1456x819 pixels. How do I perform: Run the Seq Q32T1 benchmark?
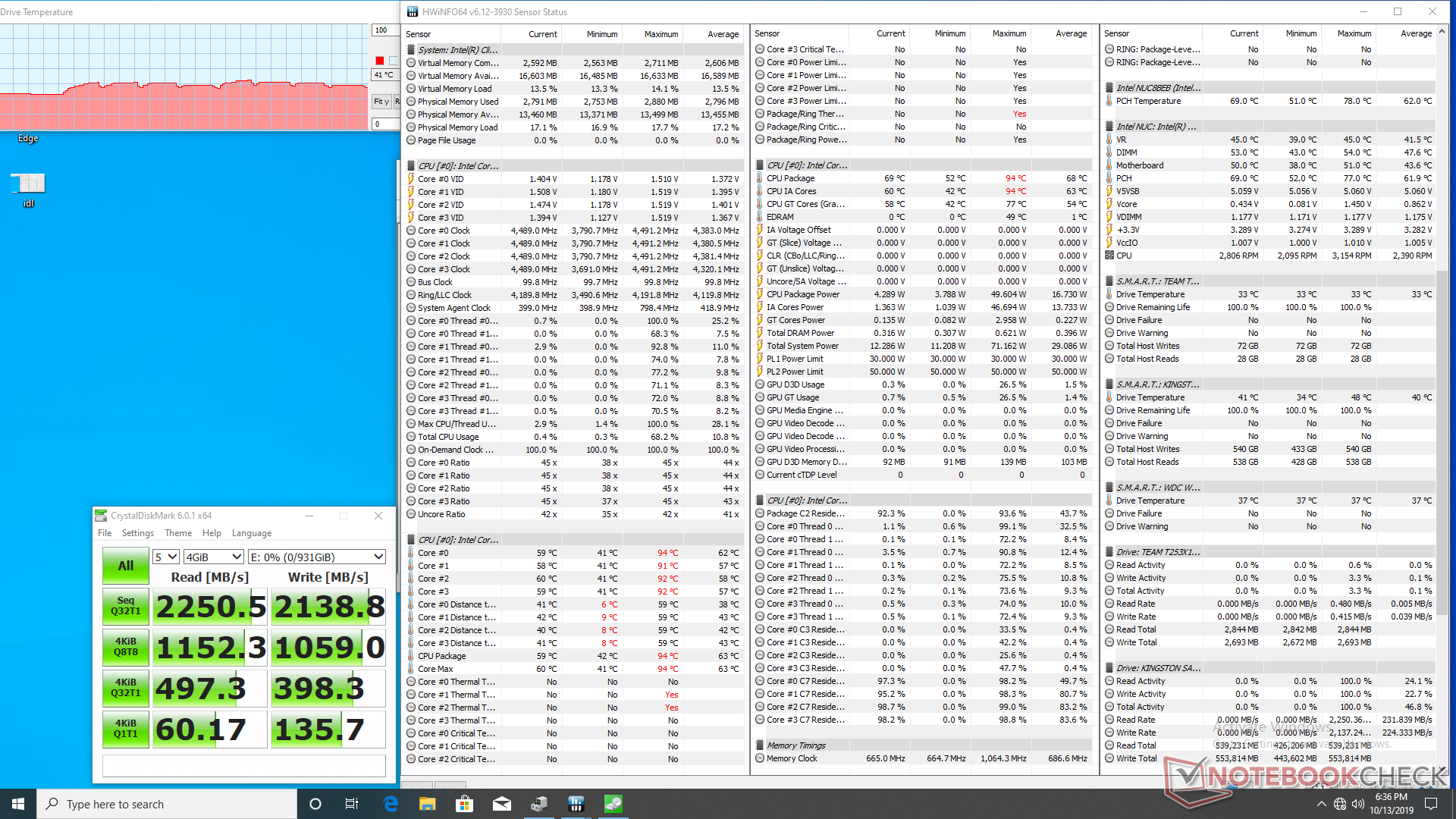126,606
